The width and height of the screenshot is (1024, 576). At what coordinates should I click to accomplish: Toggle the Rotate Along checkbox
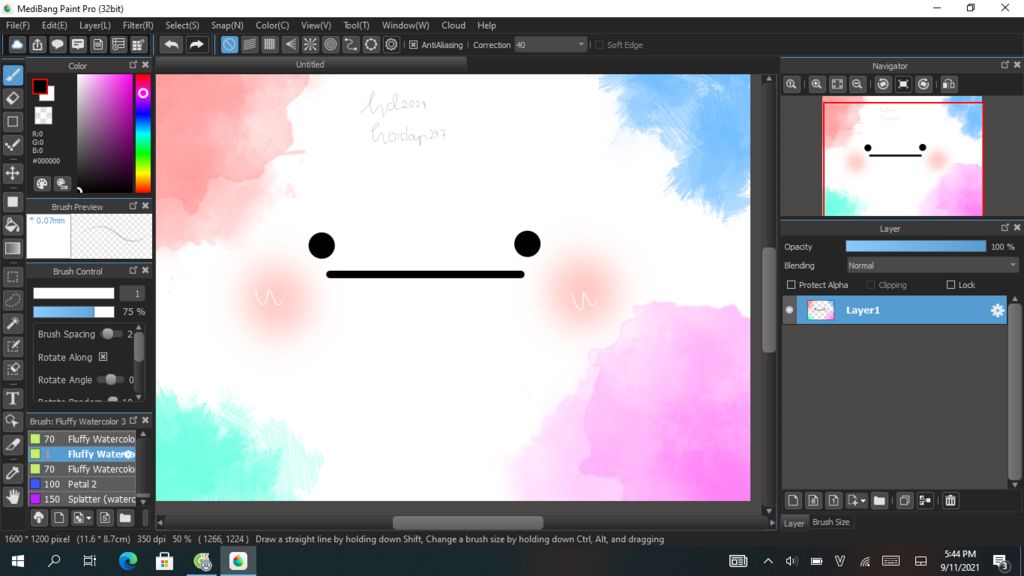103,357
